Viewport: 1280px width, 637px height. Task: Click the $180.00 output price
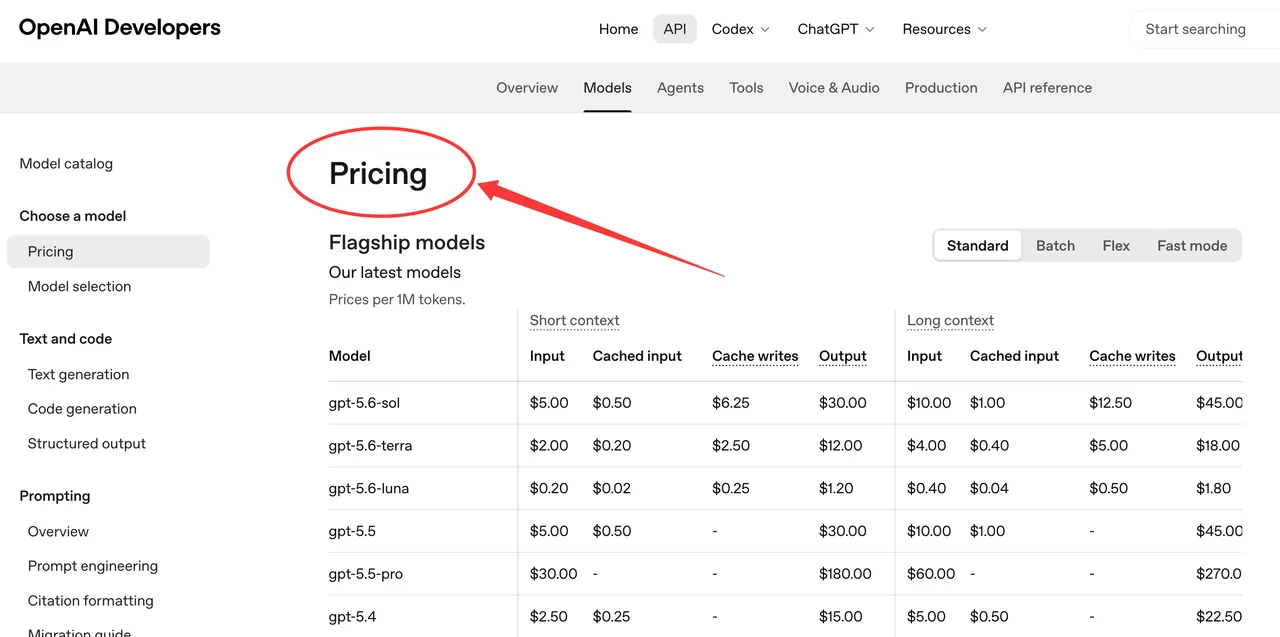tap(845, 575)
